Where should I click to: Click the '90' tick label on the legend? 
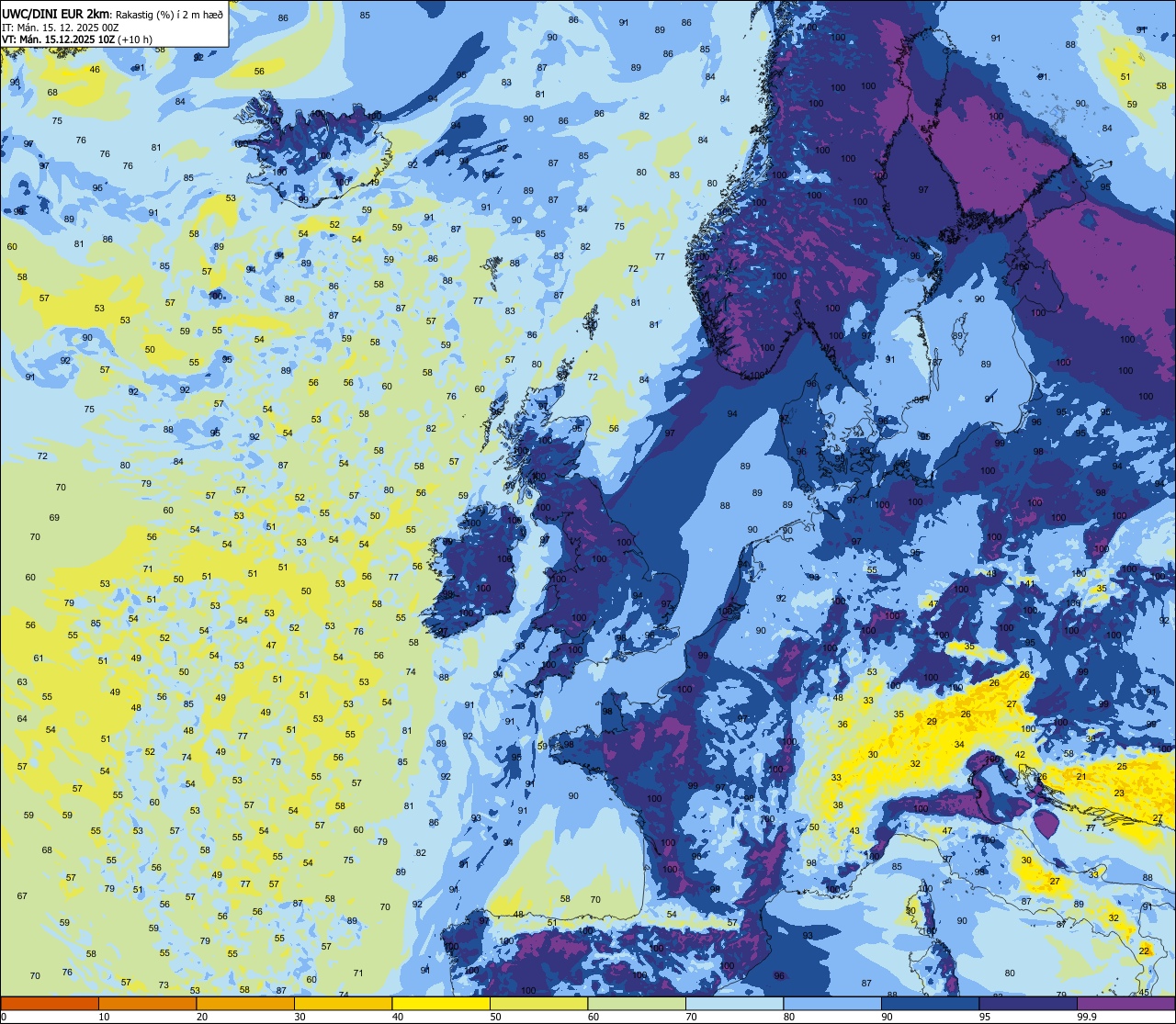[887, 1017]
